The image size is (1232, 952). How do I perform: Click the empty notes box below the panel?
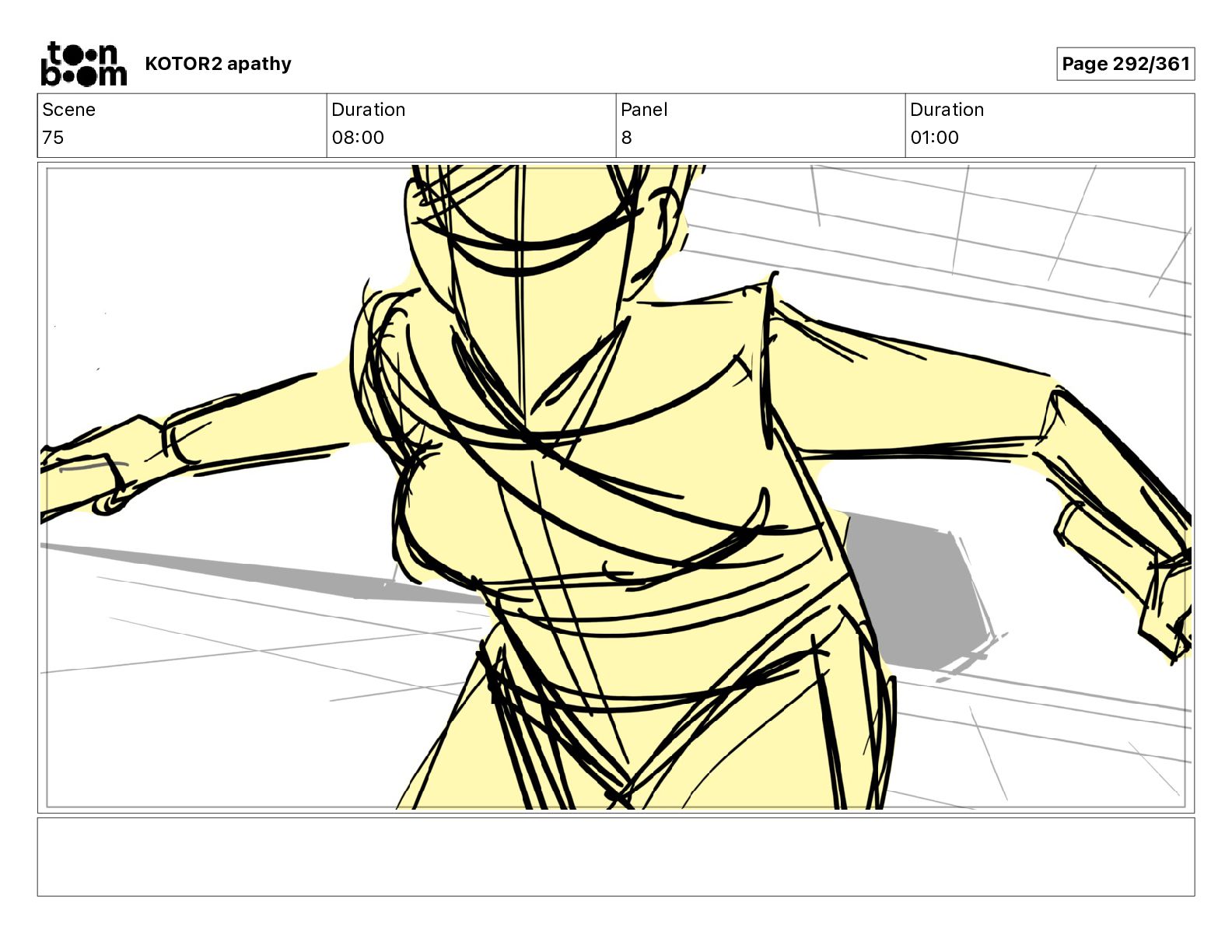click(x=616, y=856)
